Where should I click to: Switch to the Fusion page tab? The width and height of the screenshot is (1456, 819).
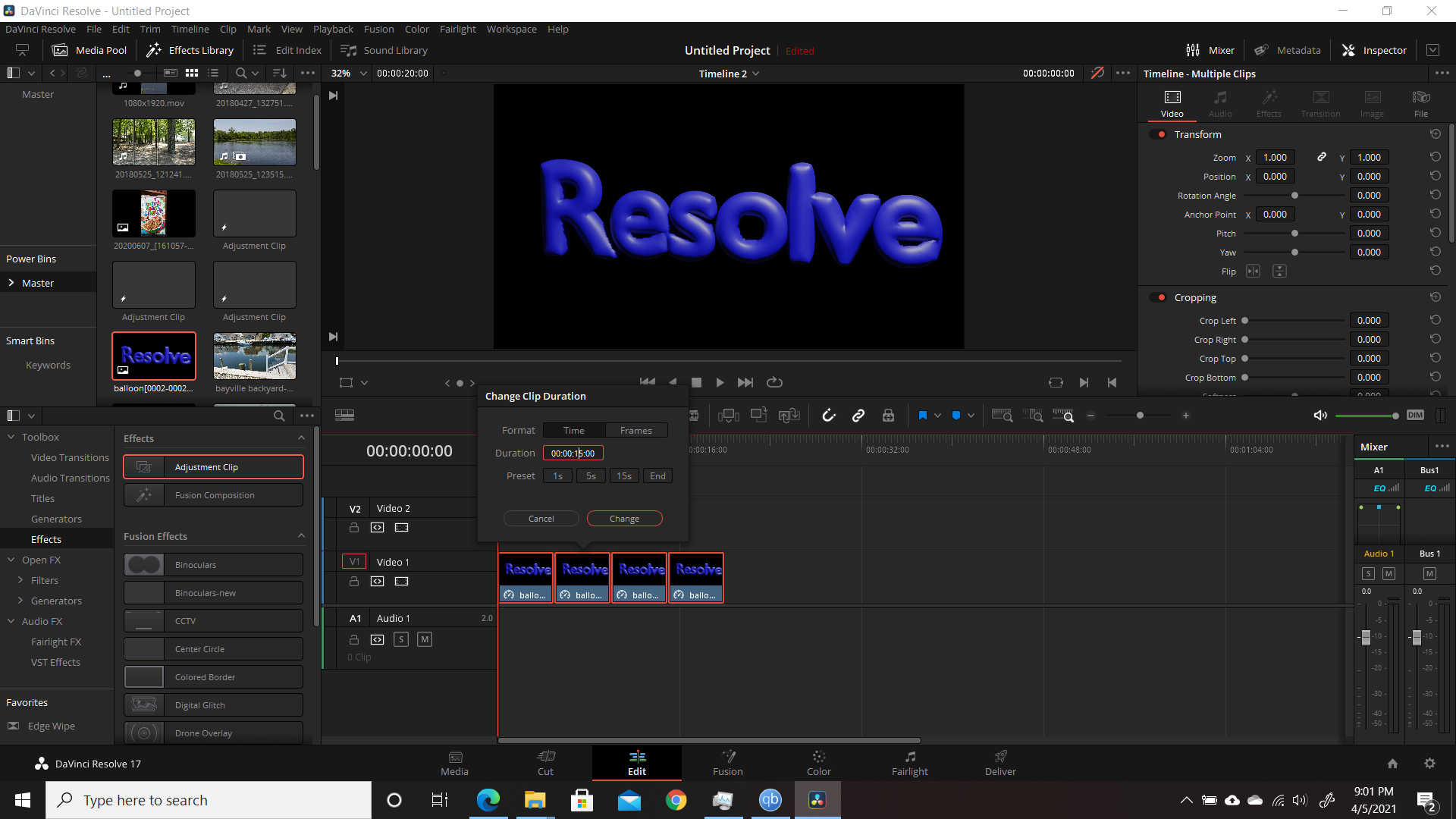coord(728,763)
